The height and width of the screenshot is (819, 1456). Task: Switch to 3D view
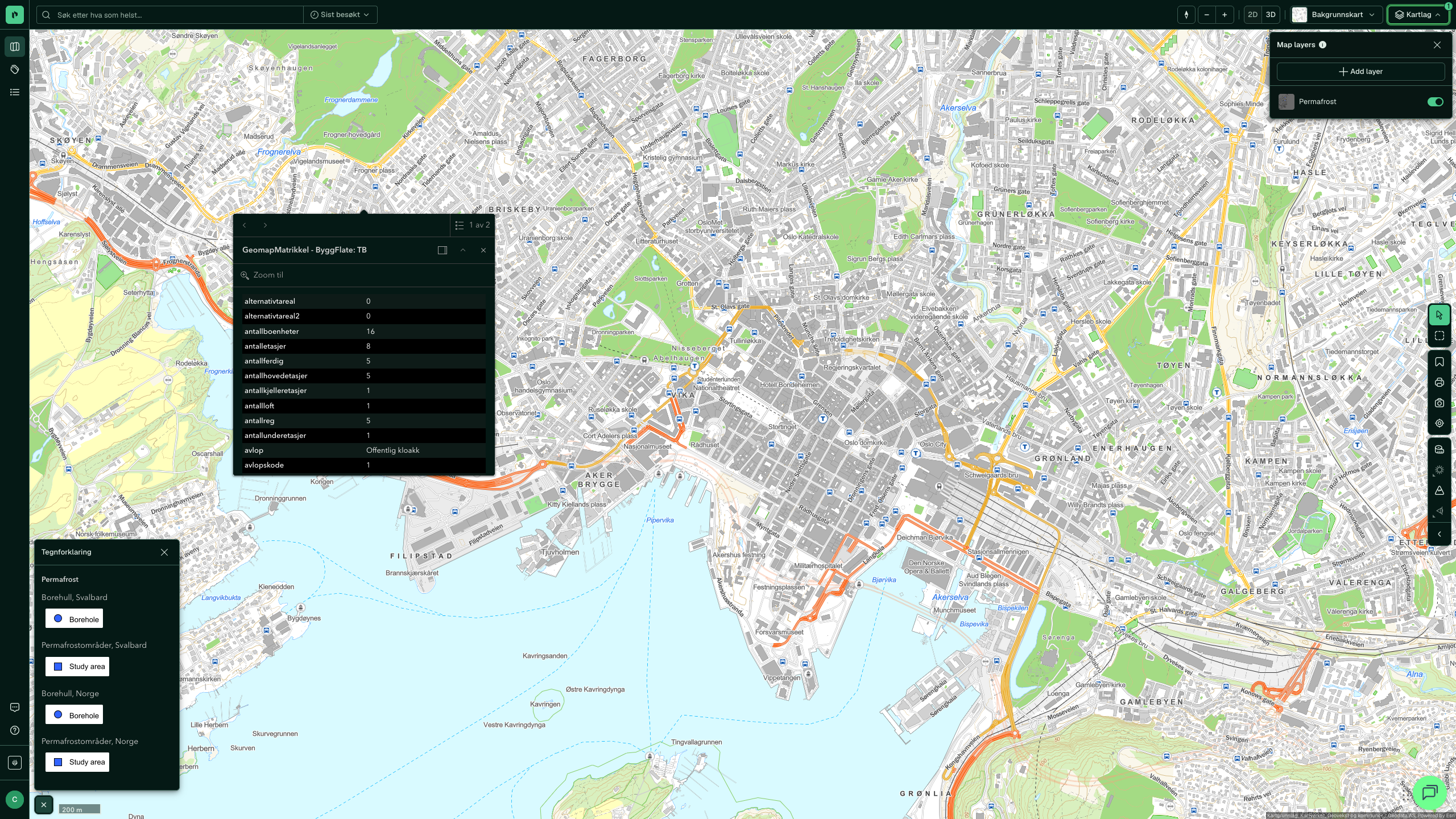pos(1271,15)
